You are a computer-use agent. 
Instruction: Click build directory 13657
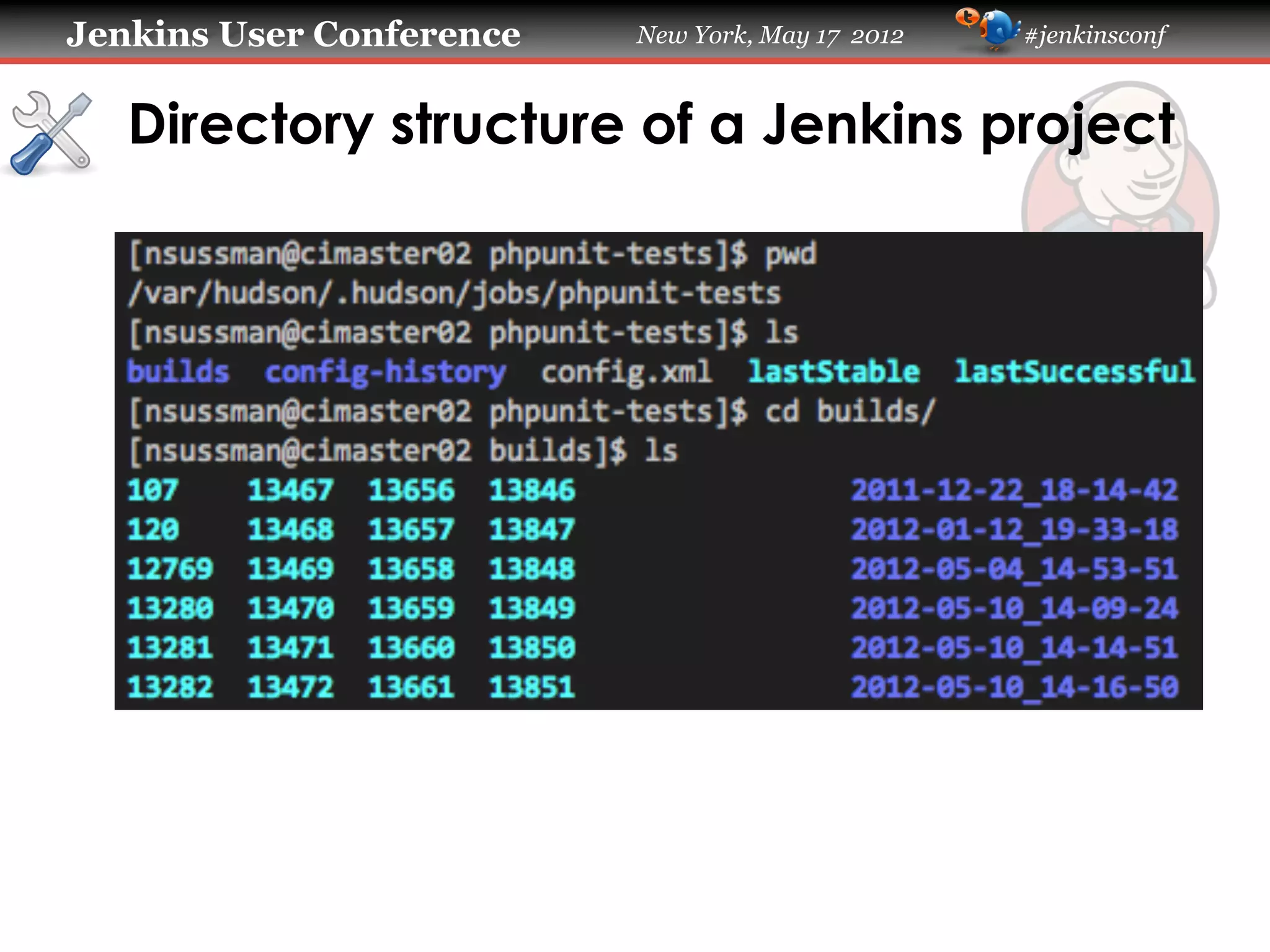click(412, 529)
